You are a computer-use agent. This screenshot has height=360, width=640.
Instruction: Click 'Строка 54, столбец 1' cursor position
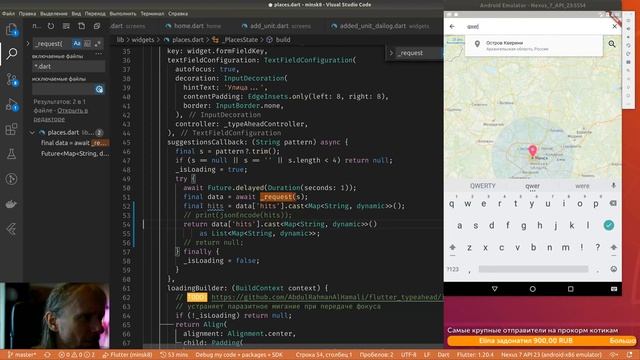click(324, 355)
